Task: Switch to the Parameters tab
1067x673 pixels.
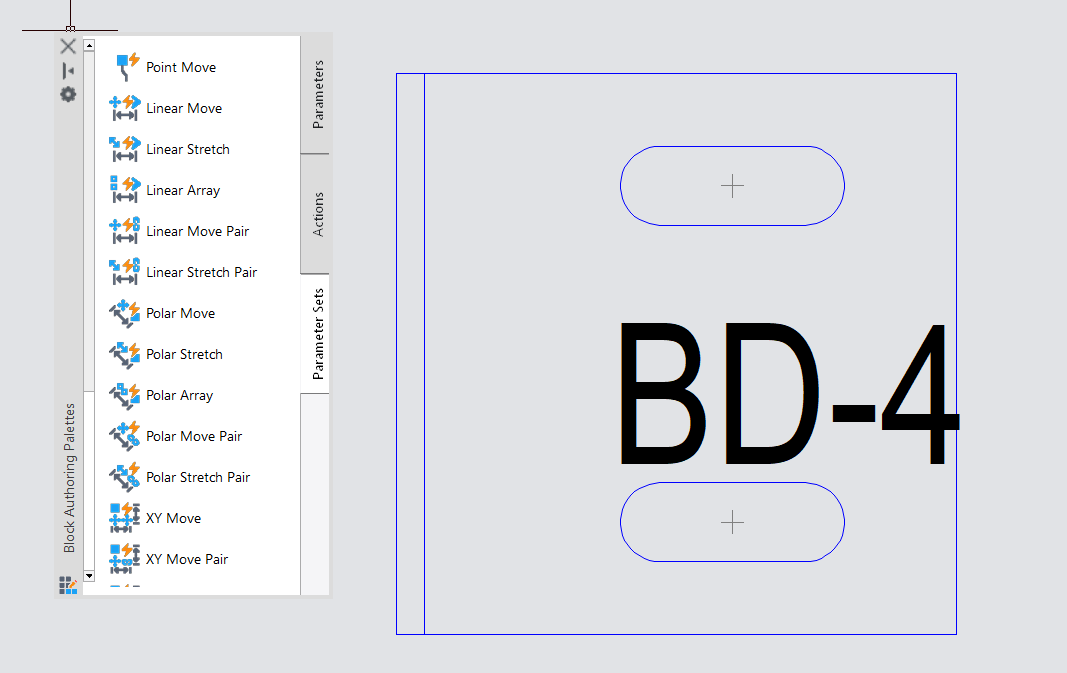Action: coord(316,95)
